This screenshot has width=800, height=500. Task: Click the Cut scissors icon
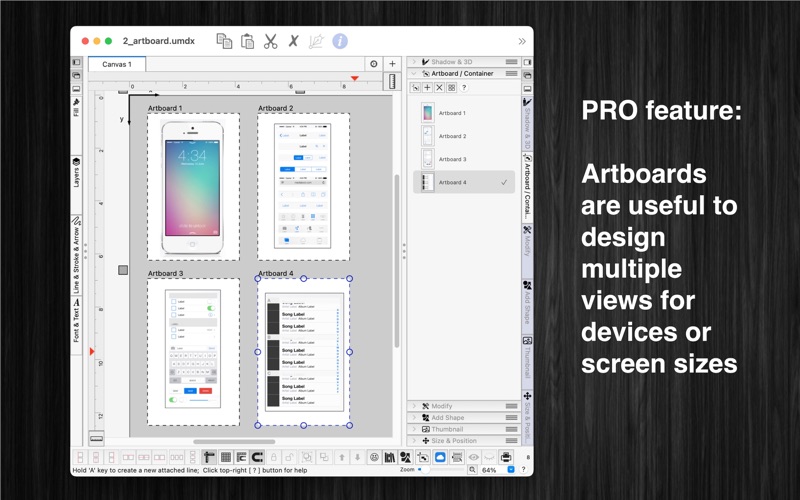[x=270, y=41]
